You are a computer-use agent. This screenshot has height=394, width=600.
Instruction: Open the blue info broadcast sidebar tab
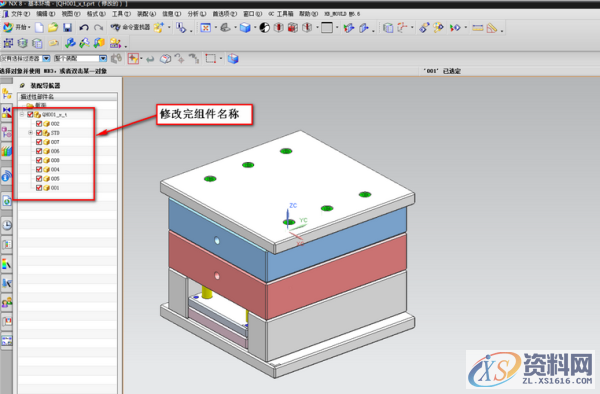pyautogui.click(x=7, y=176)
